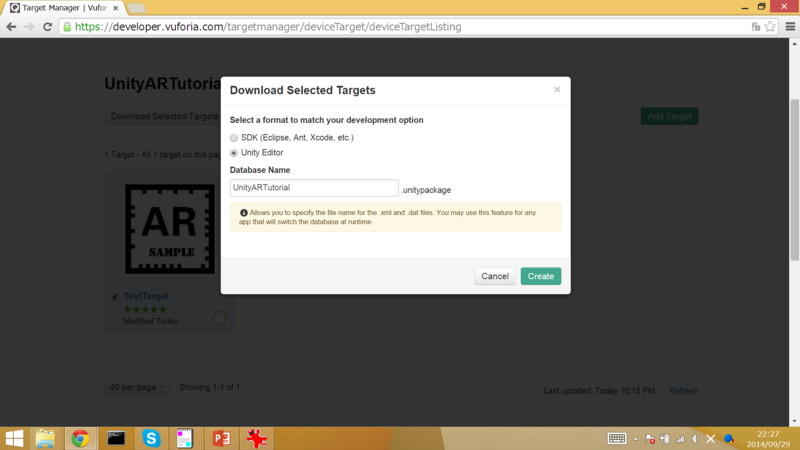Close the Target Manager tab
This screenshot has height=450, width=800.
[x=115, y=8]
